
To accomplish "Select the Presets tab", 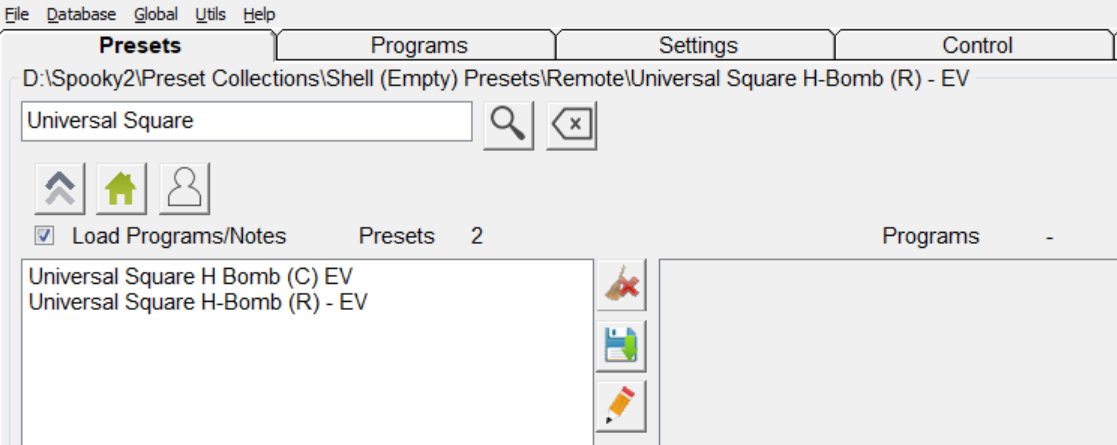I will coord(140,46).
